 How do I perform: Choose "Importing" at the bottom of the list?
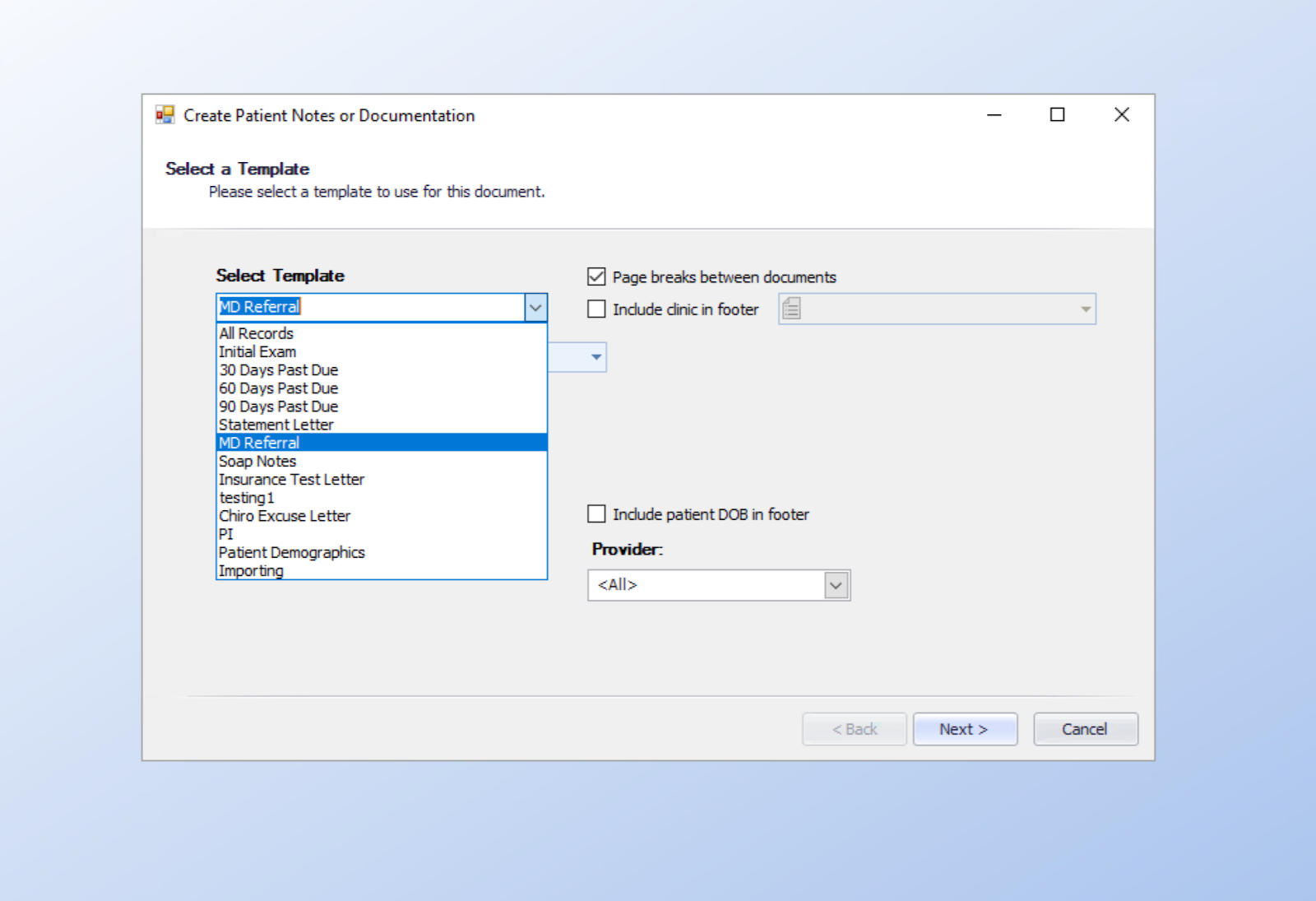point(251,570)
